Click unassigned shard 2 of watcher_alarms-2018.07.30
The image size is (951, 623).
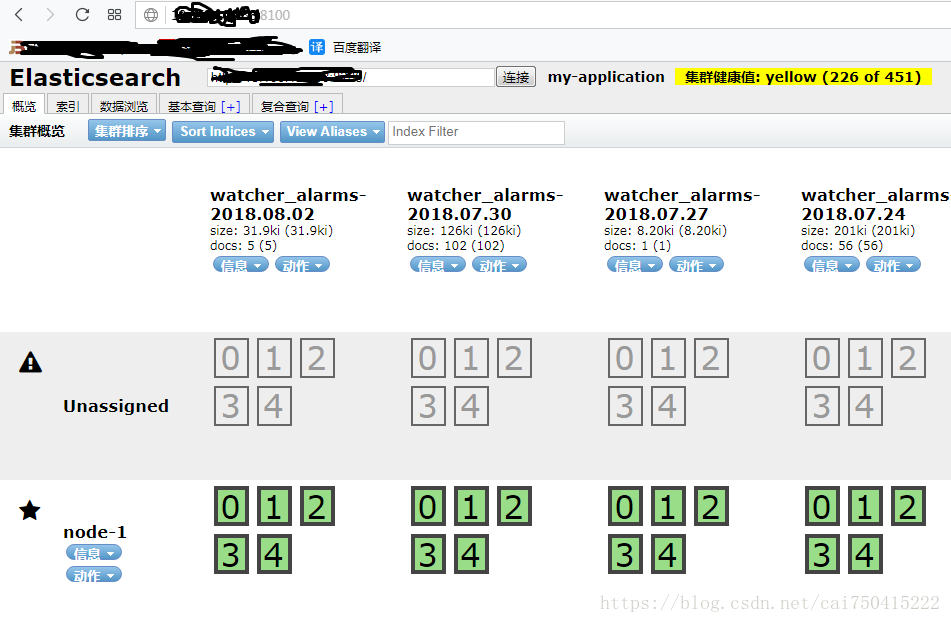click(514, 358)
